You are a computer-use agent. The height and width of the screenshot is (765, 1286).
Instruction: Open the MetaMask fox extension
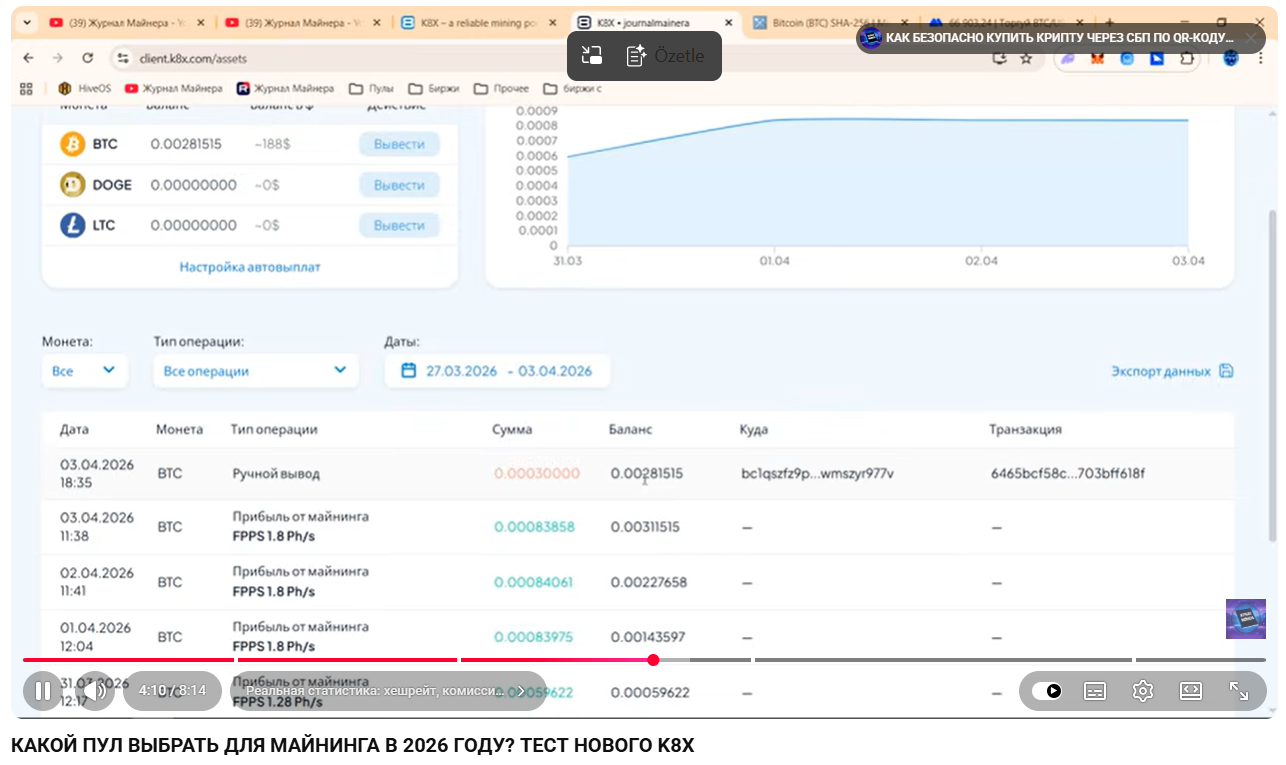pos(1097,59)
